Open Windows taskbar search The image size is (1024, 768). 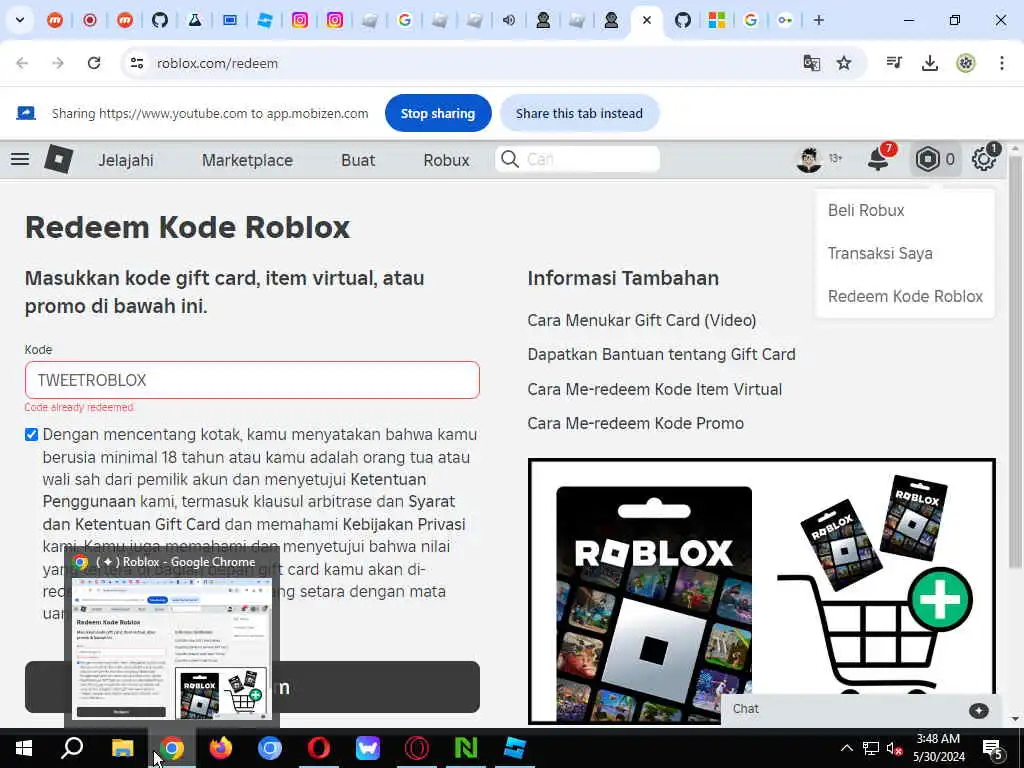click(72, 748)
